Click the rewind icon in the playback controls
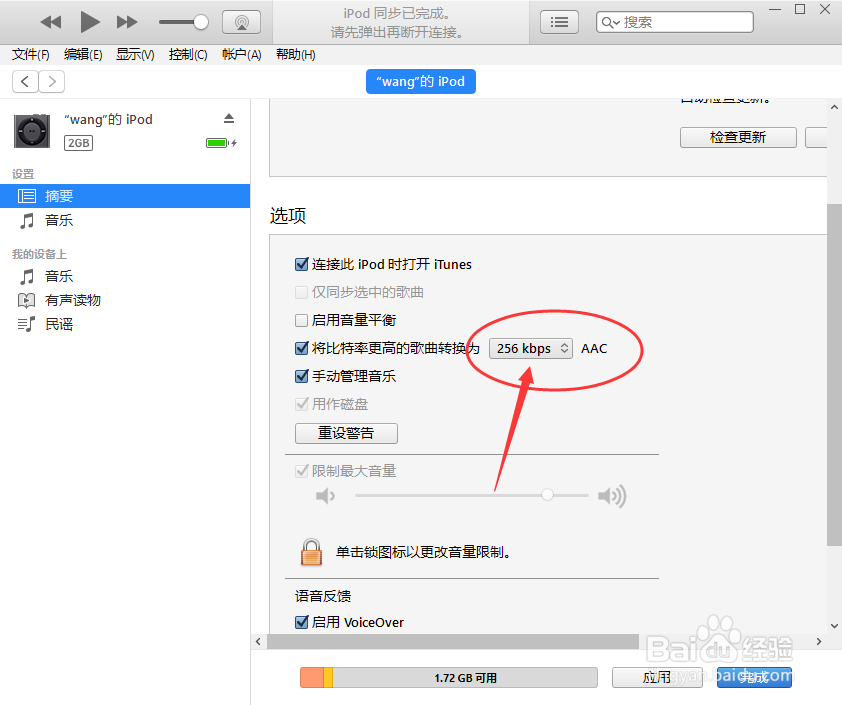 tap(51, 21)
